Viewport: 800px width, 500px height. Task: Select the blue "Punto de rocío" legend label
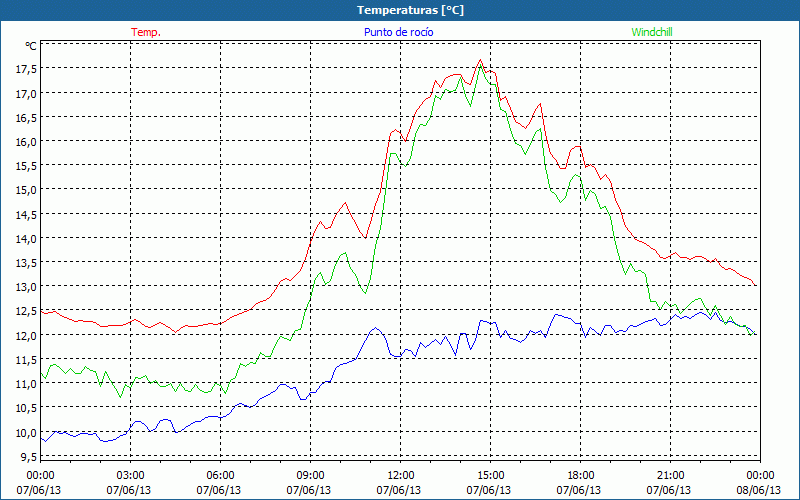pyautogui.click(x=399, y=32)
